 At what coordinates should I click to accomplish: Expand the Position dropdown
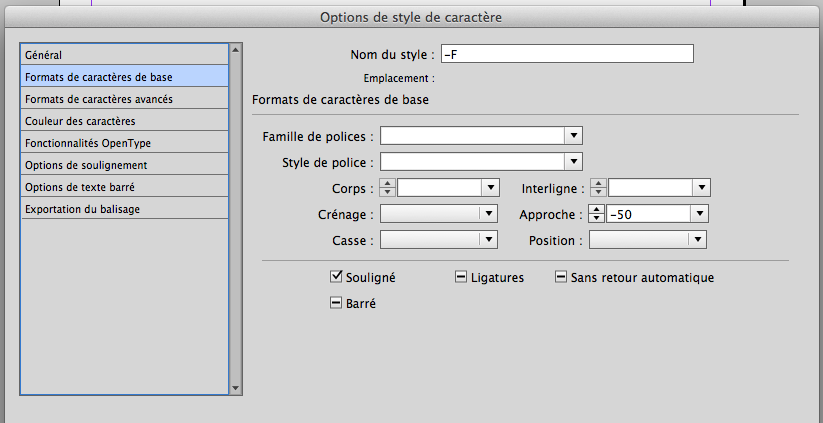pos(698,240)
